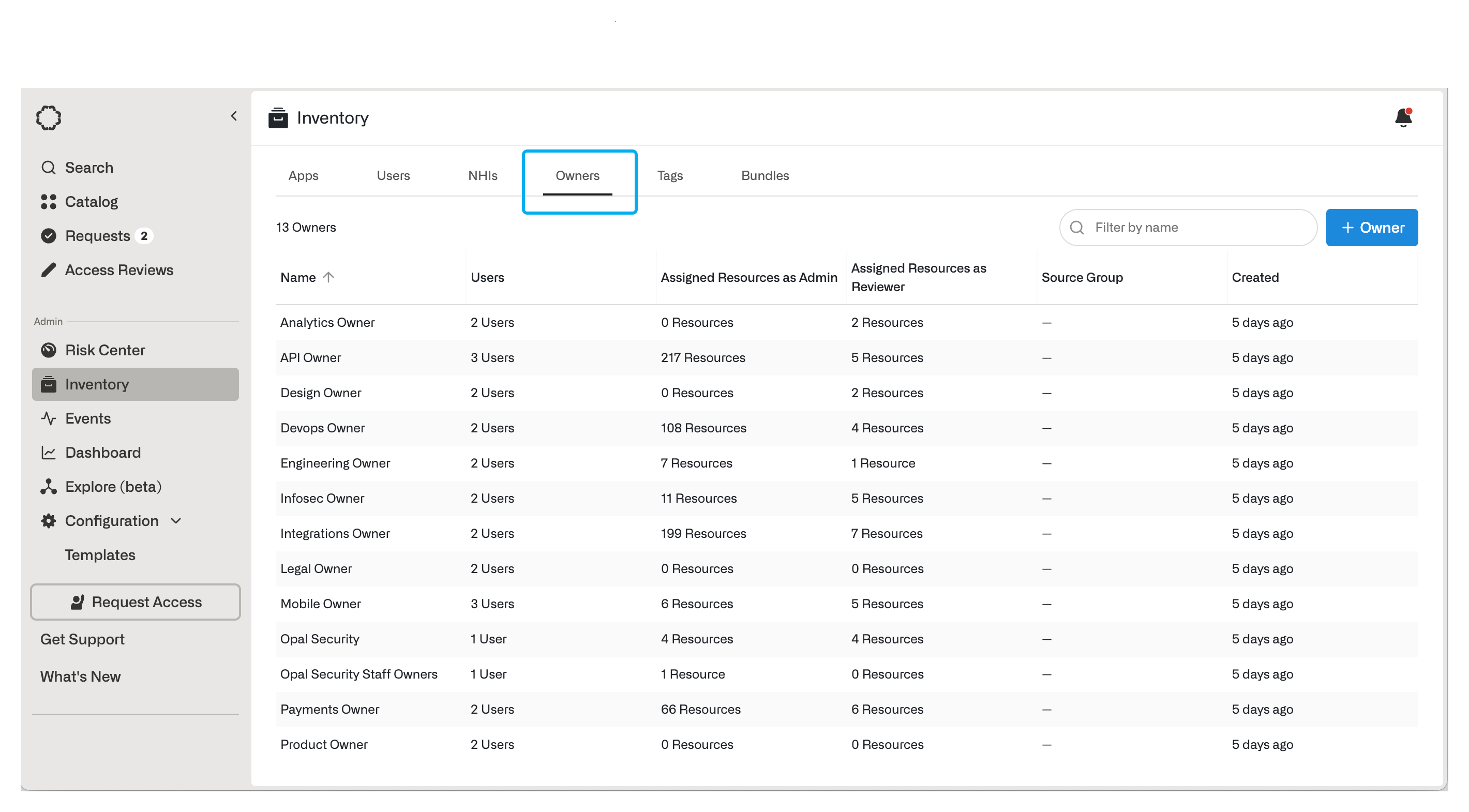Sort by Name column arrow

(328, 277)
